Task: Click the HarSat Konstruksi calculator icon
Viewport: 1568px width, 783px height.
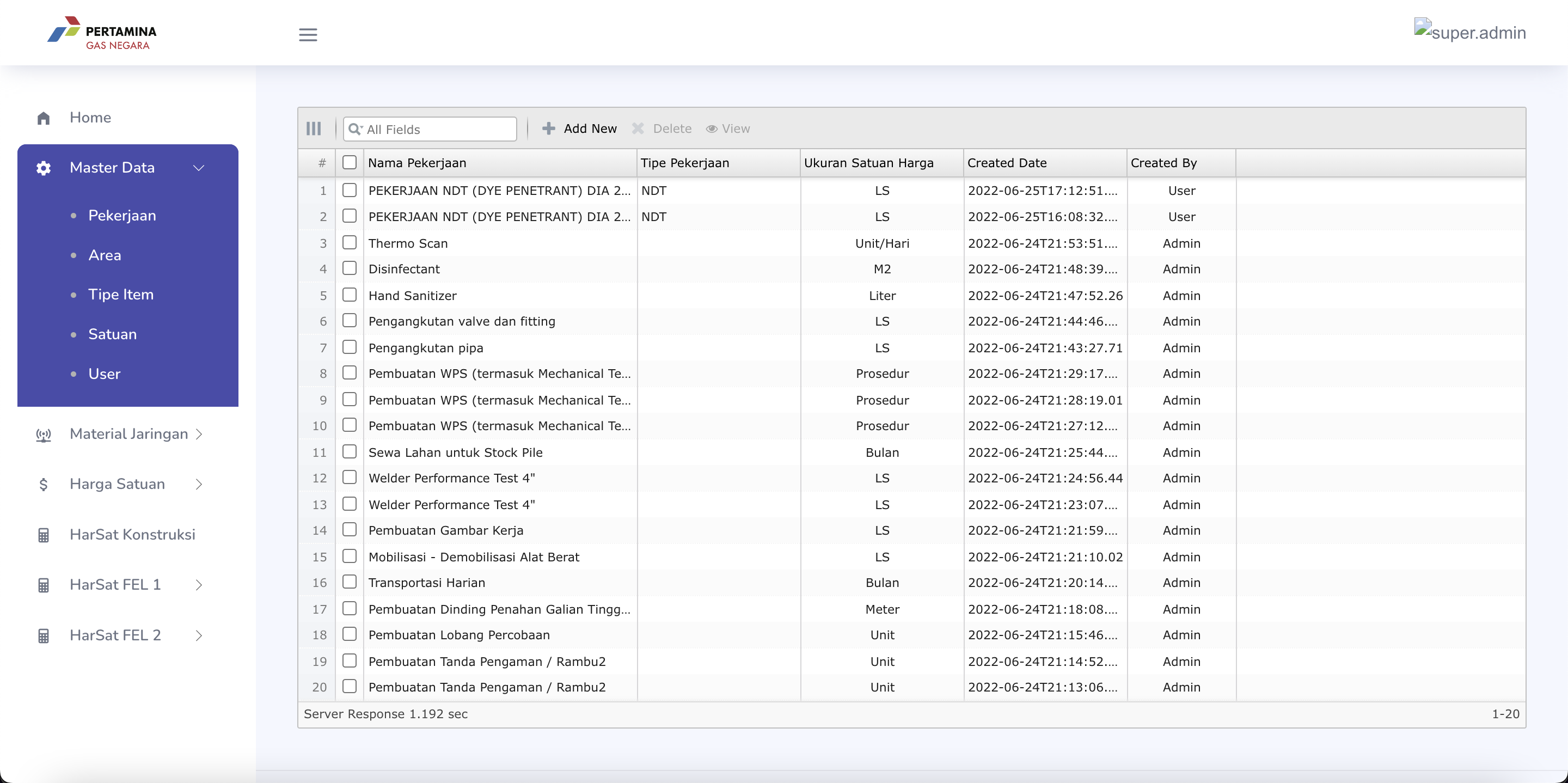Action: 43,535
